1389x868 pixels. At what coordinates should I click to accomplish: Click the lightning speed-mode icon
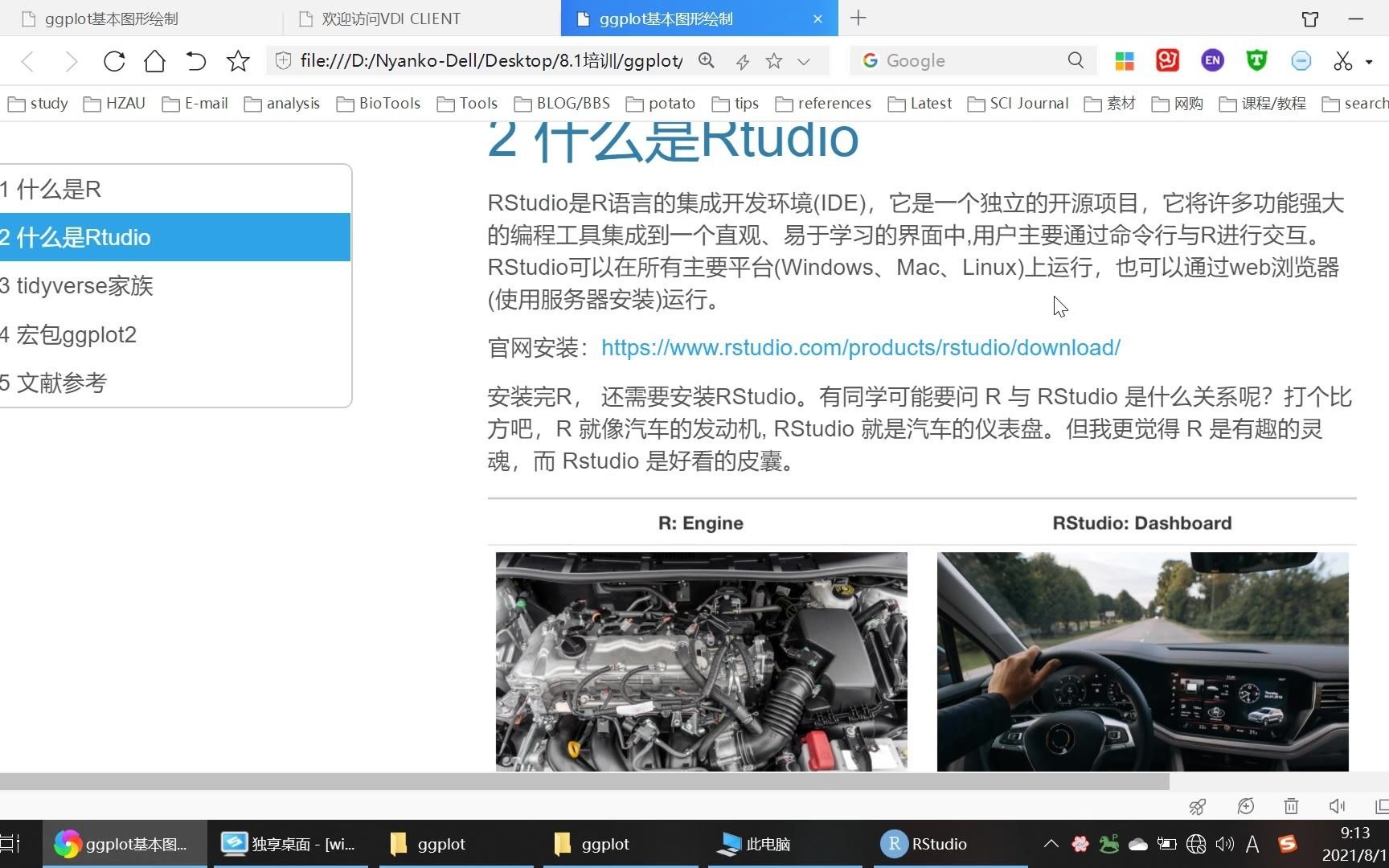(x=743, y=61)
